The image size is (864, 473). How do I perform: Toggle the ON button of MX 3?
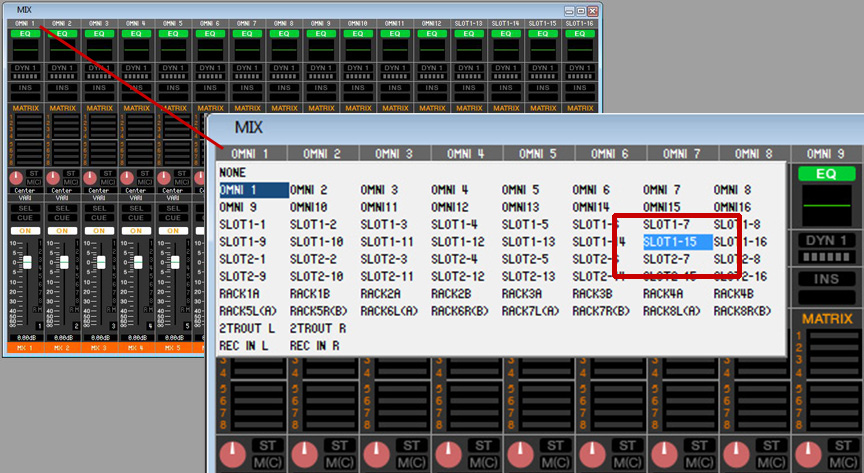99,230
